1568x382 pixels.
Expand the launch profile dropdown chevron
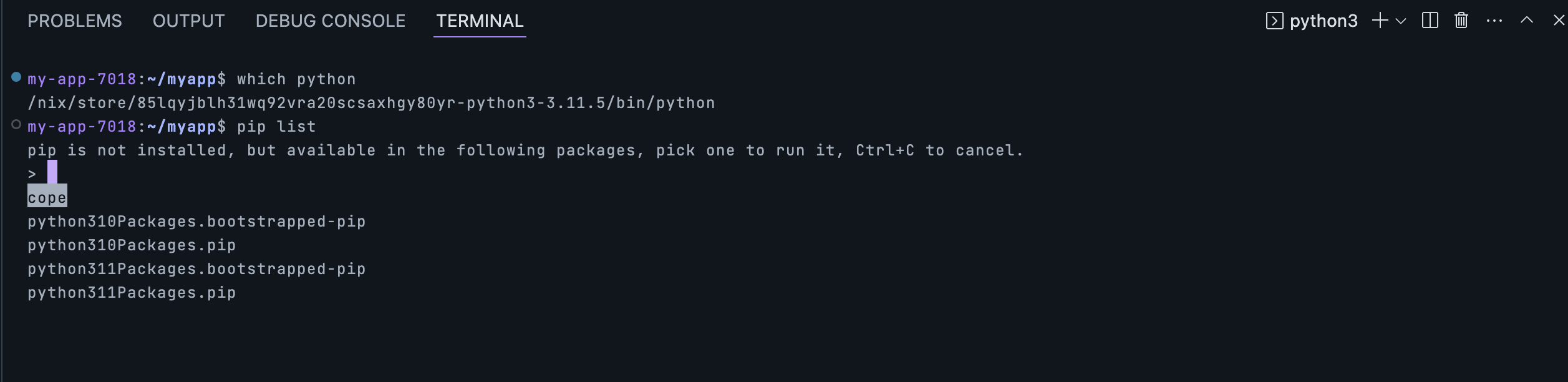[x=1401, y=21]
